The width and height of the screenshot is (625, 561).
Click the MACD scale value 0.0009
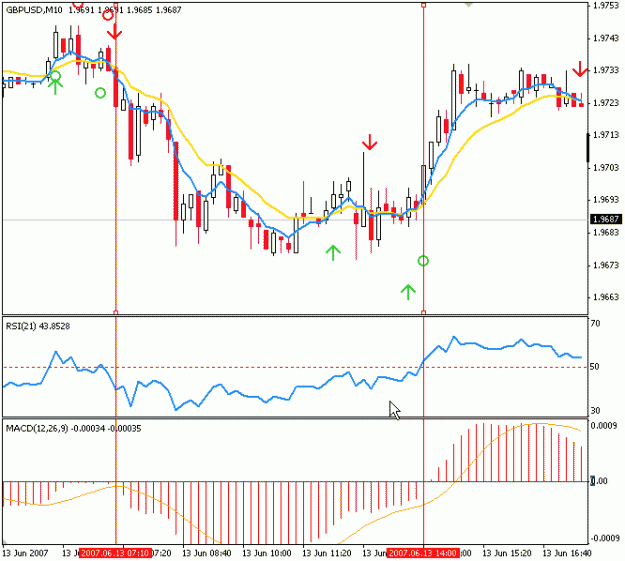pos(604,426)
